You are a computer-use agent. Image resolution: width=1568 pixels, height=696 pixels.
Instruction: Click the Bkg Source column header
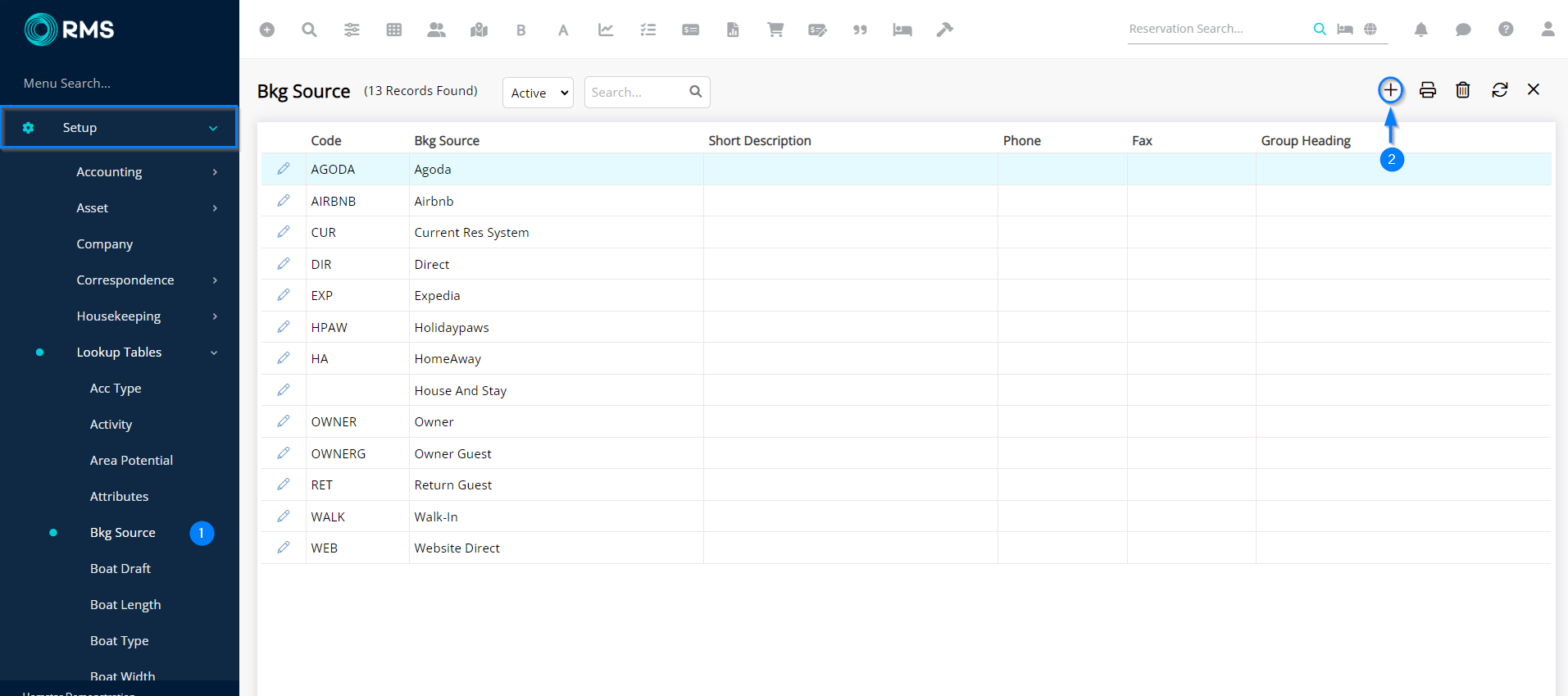click(x=447, y=141)
